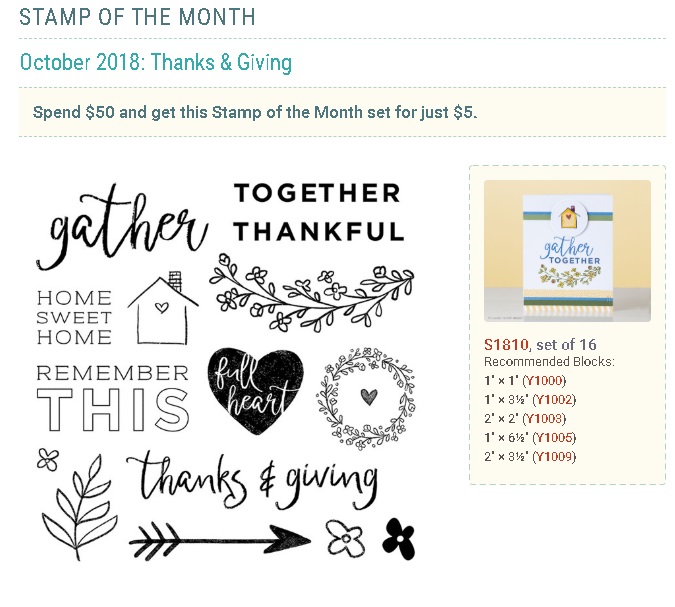675x607 pixels.
Task: Click the Spend $50 promotion banner
Action: point(342,112)
